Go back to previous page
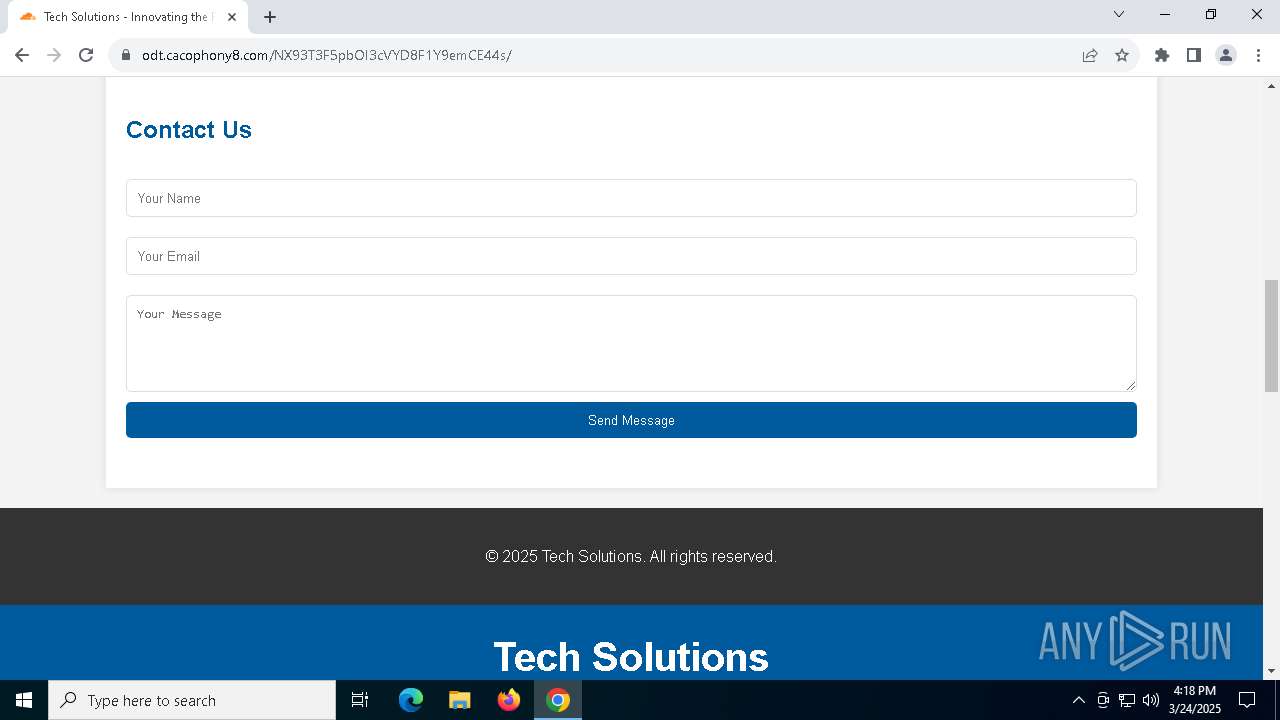This screenshot has width=1280, height=720. (x=22, y=55)
